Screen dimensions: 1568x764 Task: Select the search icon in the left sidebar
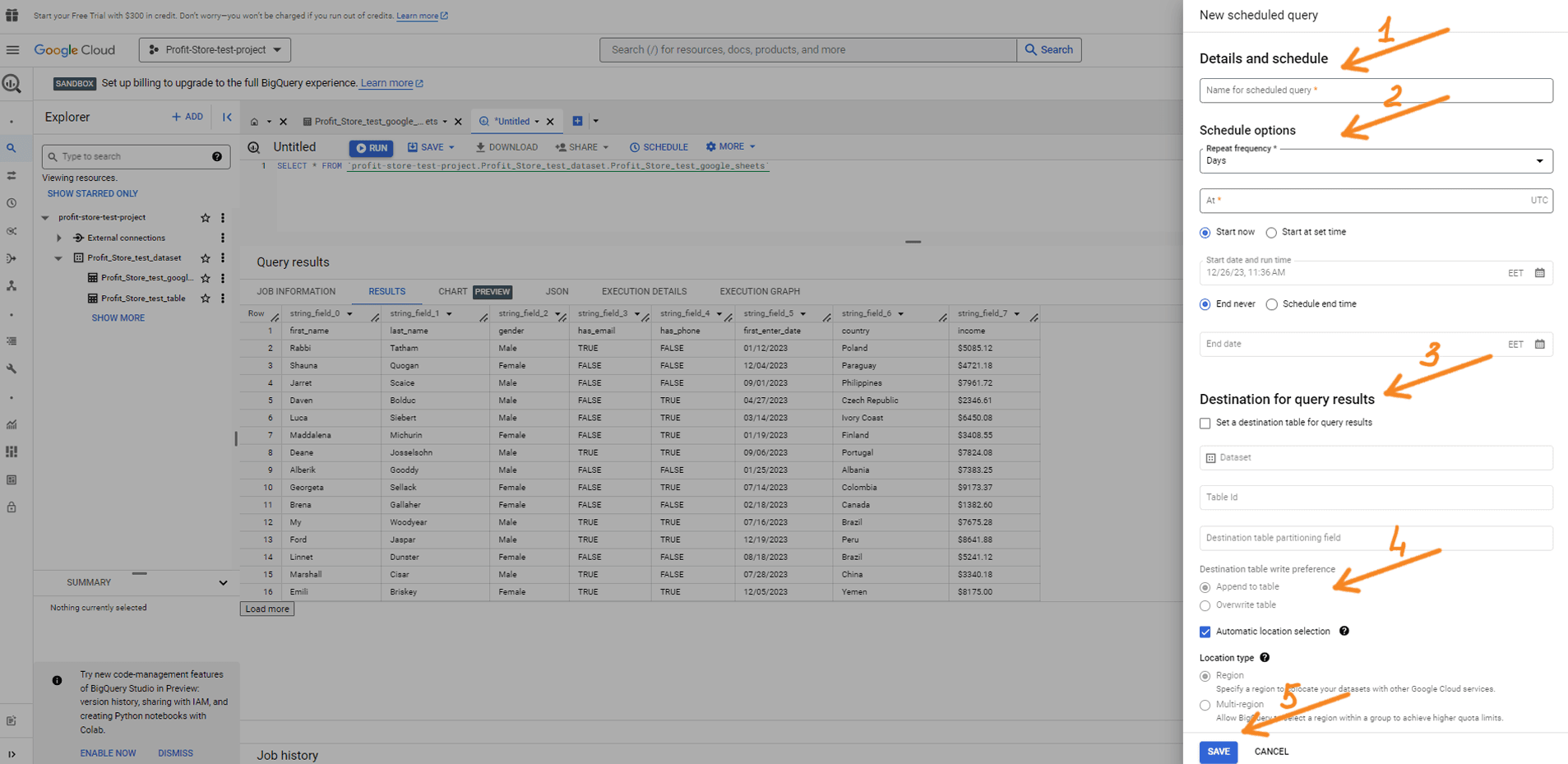(x=12, y=148)
